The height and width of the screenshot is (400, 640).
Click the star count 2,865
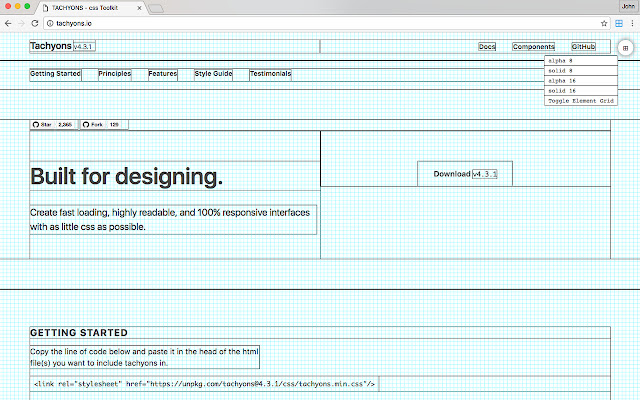pos(65,124)
